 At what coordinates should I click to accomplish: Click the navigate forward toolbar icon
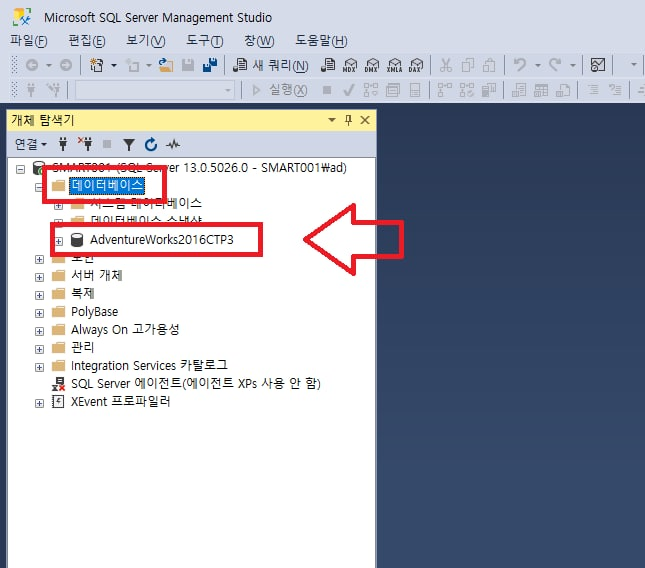(66, 65)
